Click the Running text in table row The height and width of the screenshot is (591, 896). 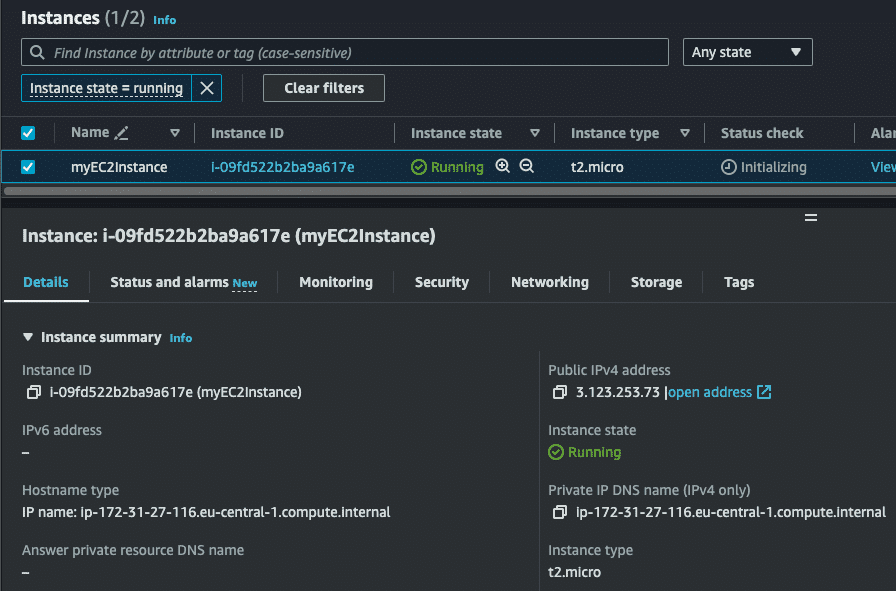457,167
